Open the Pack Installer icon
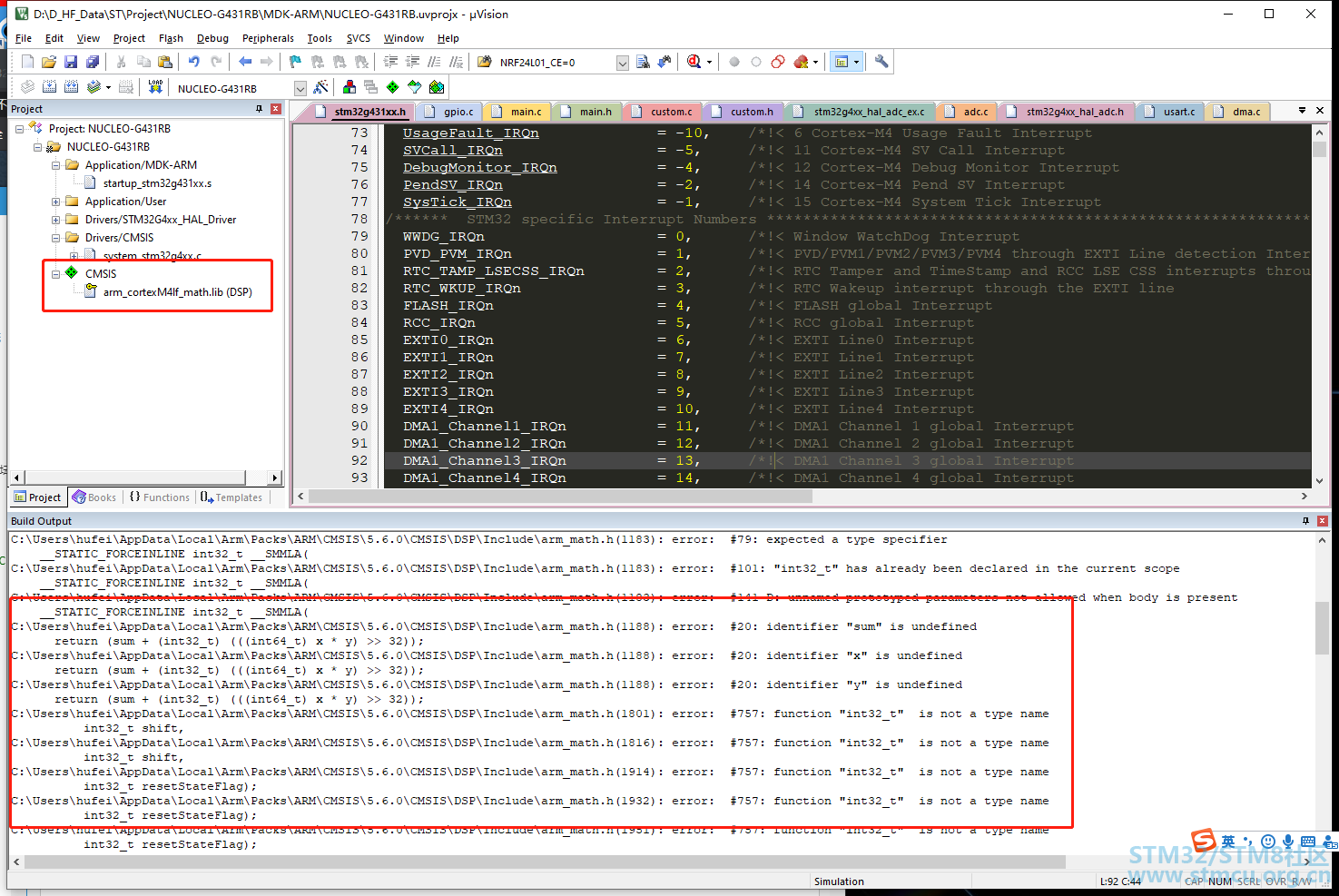The height and width of the screenshot is (896, 1339). [x=437, y=87]
